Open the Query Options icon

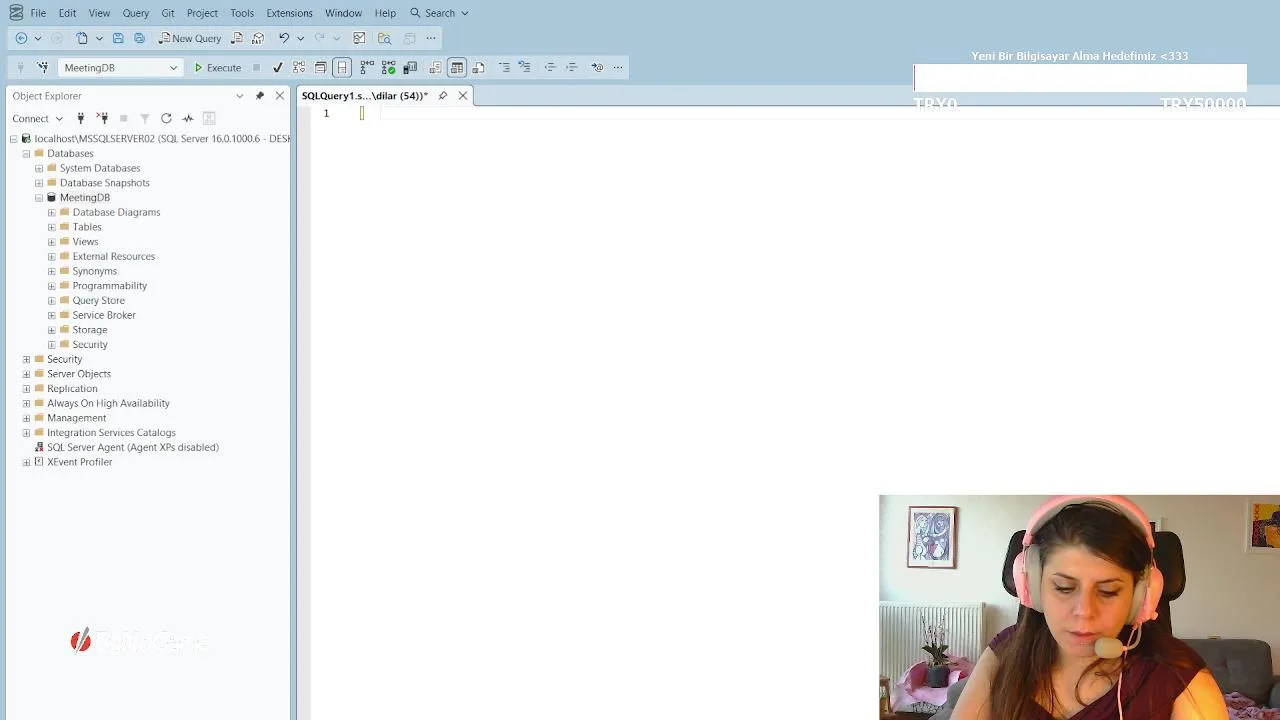coord(320,67)
